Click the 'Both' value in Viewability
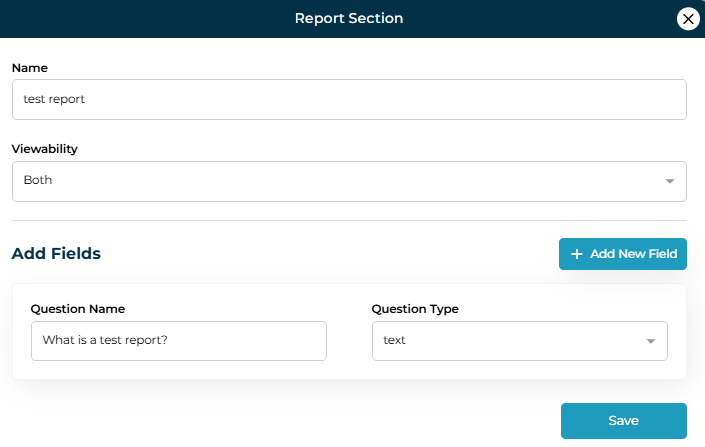Viewport: 705px width, 447px height. 38,181
